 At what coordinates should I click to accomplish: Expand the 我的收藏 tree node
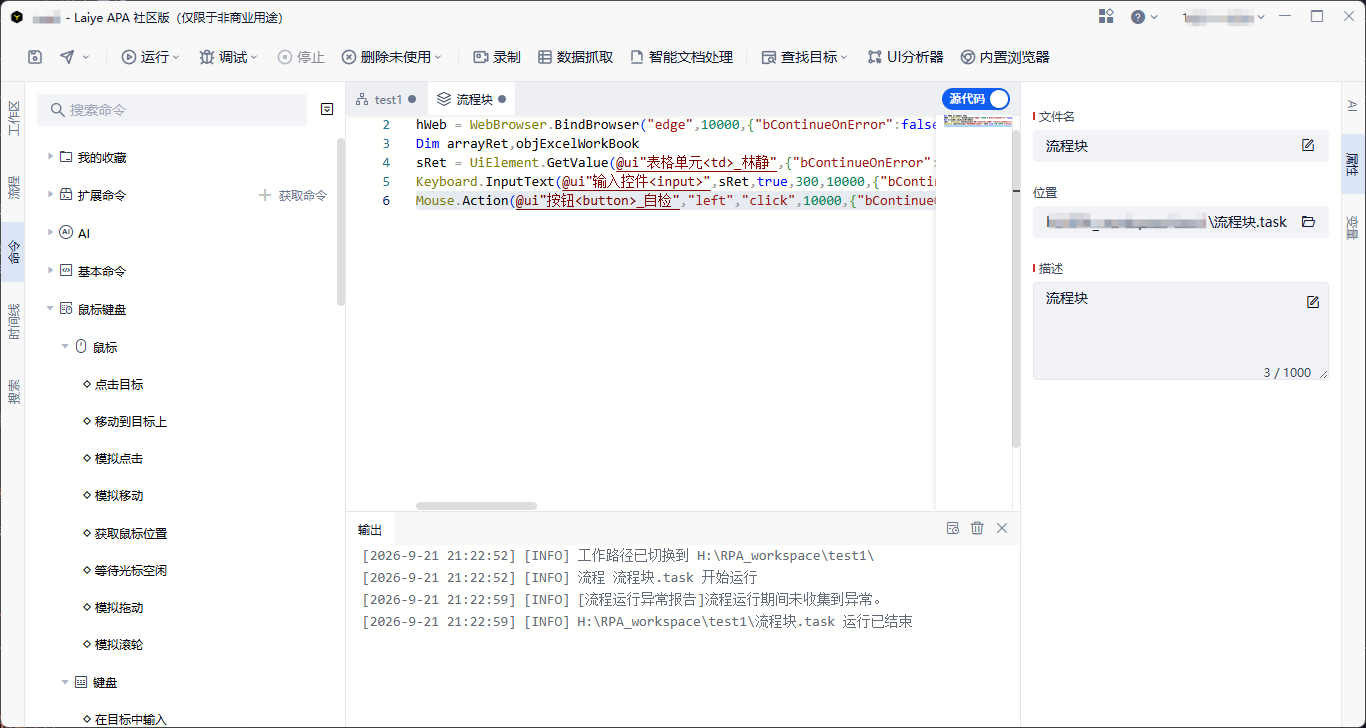(x=50, y=157)
